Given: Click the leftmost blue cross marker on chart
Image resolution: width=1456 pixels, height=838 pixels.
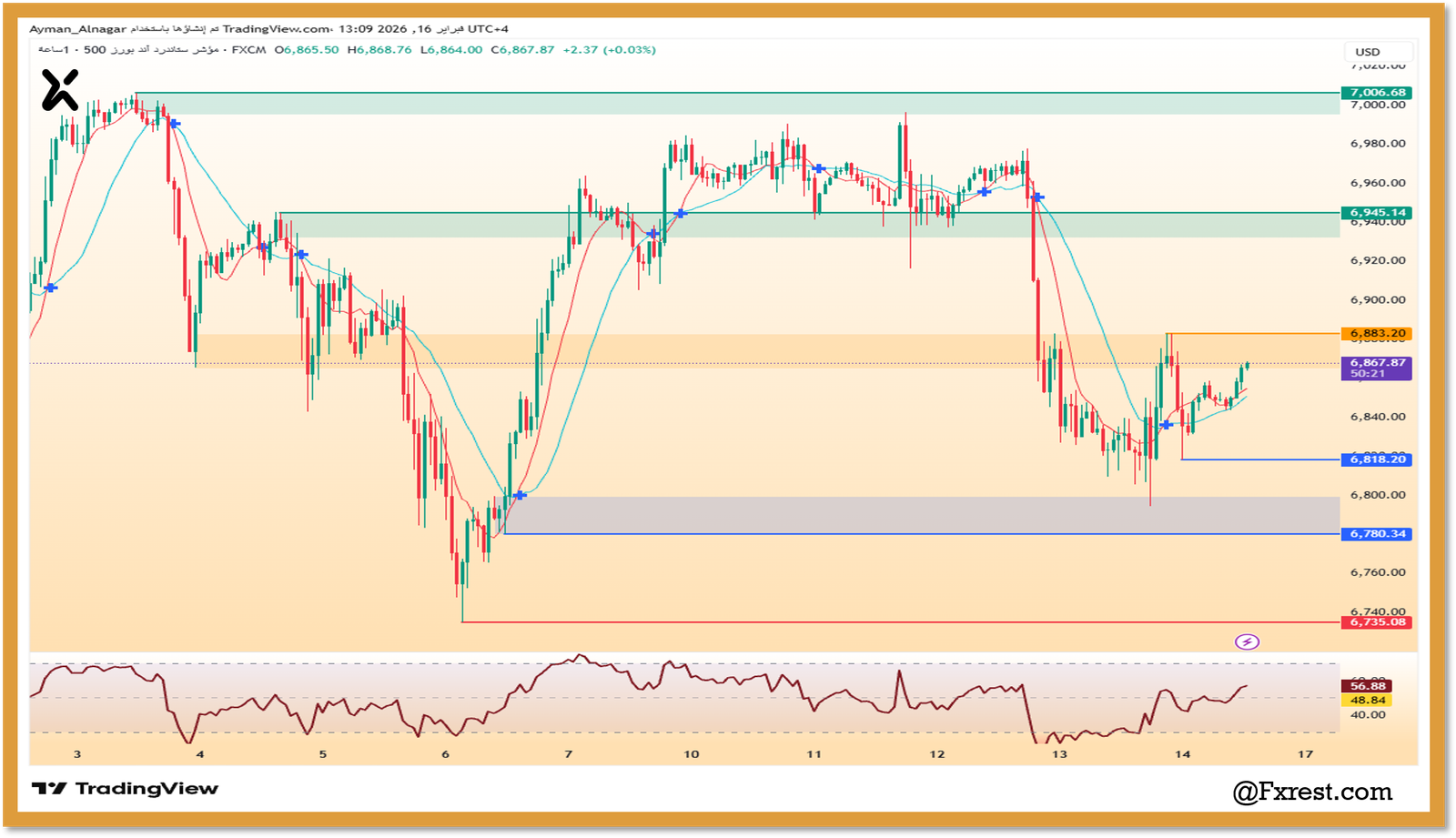Looking at the screenshot, I should 51,288.
